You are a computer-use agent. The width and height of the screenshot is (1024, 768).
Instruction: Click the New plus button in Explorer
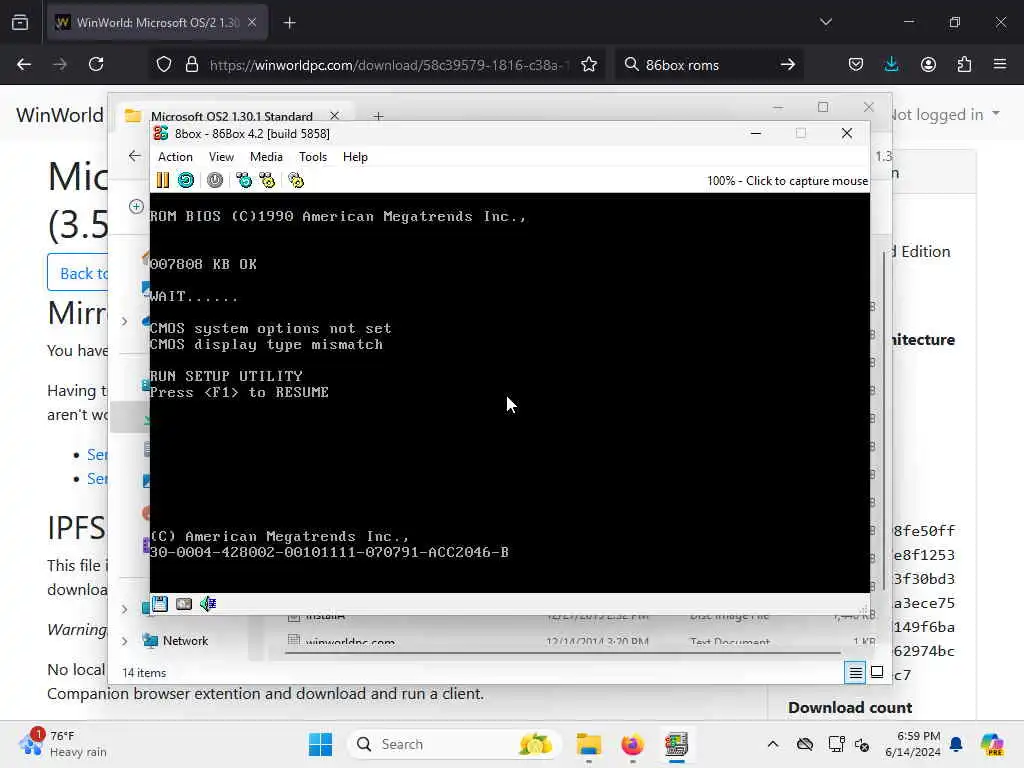pyautogui.click(x=136, y=206)
